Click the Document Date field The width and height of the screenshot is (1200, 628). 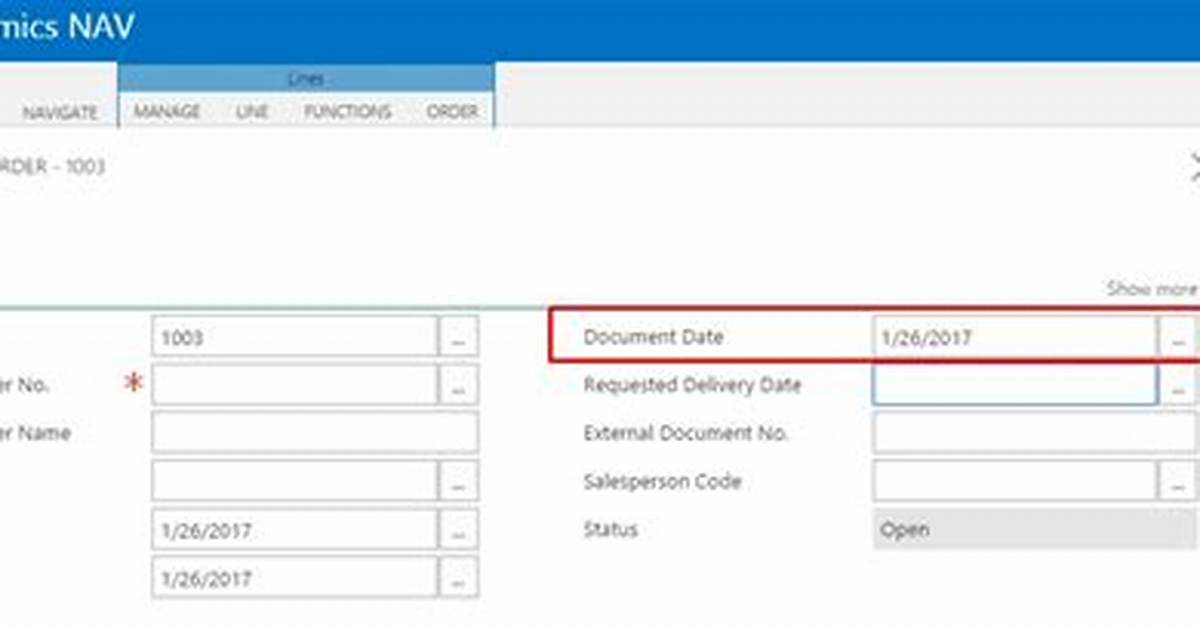pyautogui.click(x=1015, y=337)
